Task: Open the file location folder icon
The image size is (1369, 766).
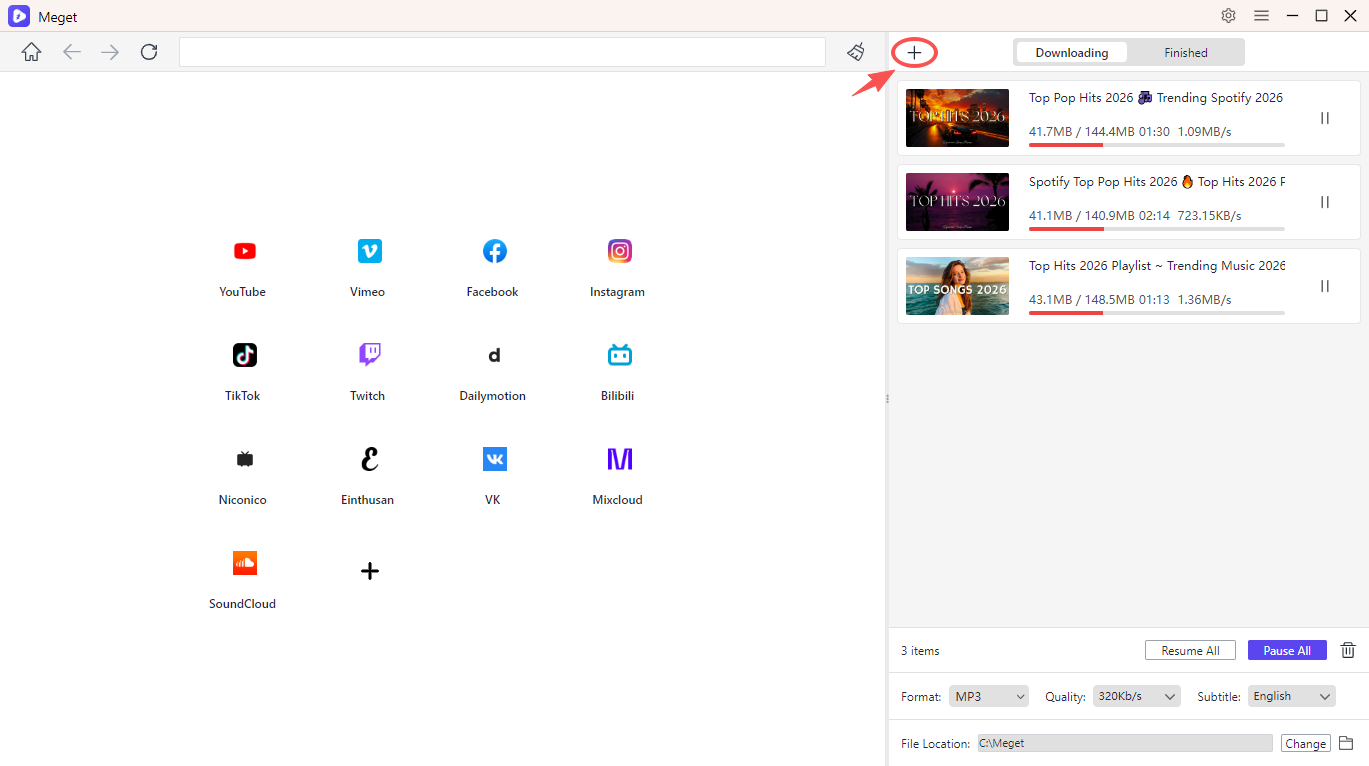Action: coord(1346,743)
